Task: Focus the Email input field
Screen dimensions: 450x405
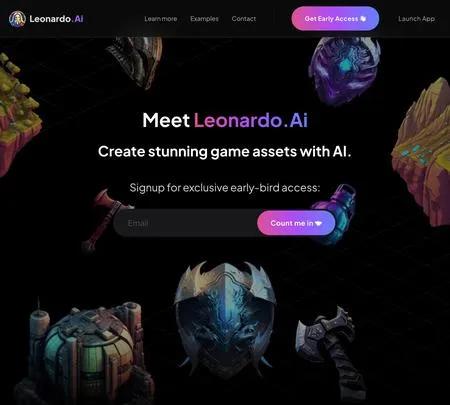Action: [x=187, y=223]
